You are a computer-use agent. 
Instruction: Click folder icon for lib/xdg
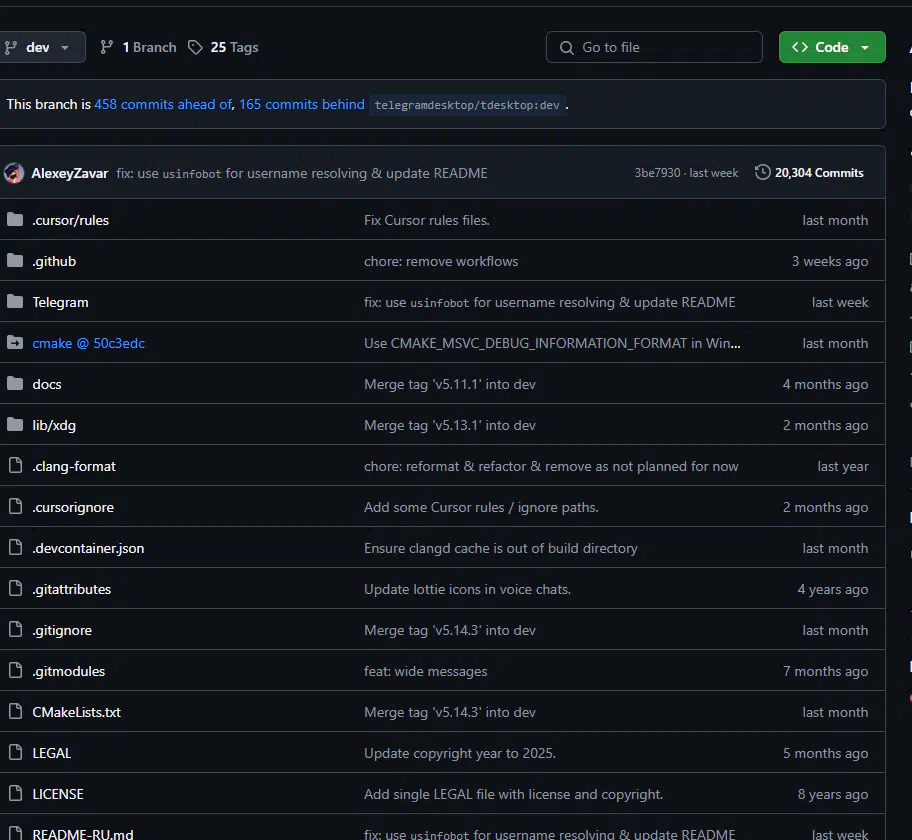tap(15, 425)
